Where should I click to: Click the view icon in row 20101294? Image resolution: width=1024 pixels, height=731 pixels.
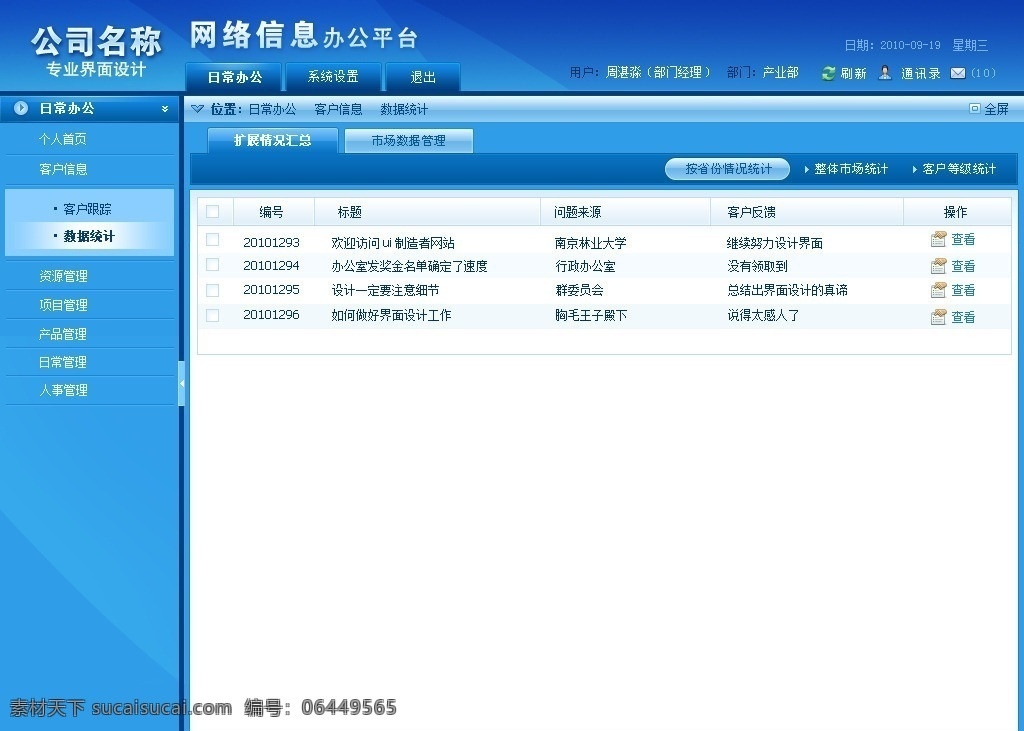(x=938, y=266)
